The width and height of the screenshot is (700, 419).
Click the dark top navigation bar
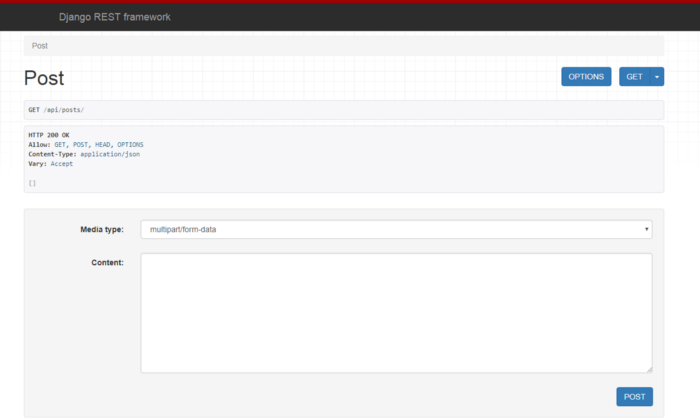pyautogui.click(x=400, y=17)
